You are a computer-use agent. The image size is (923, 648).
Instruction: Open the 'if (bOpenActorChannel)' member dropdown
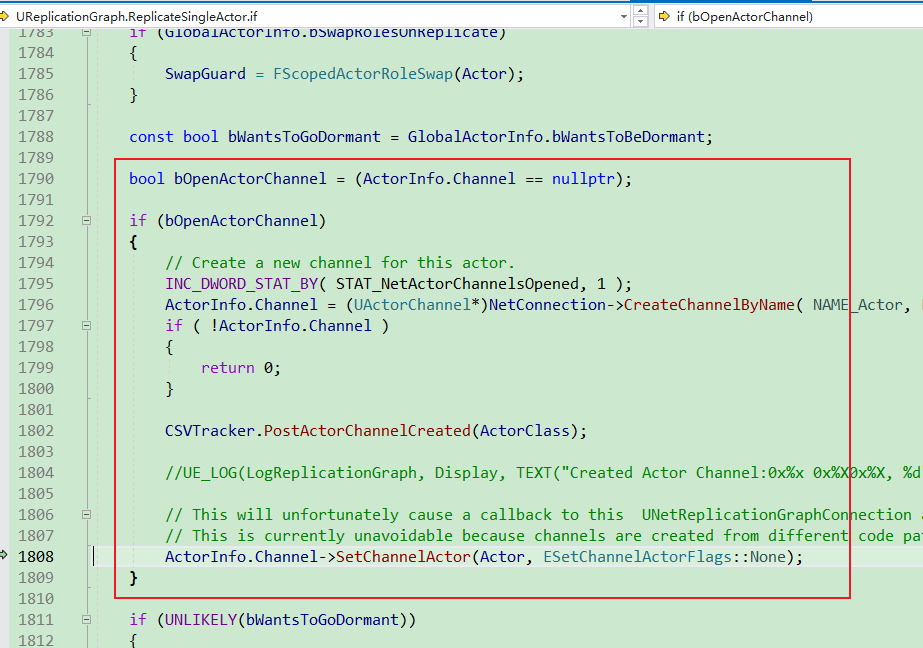(788, 16)
